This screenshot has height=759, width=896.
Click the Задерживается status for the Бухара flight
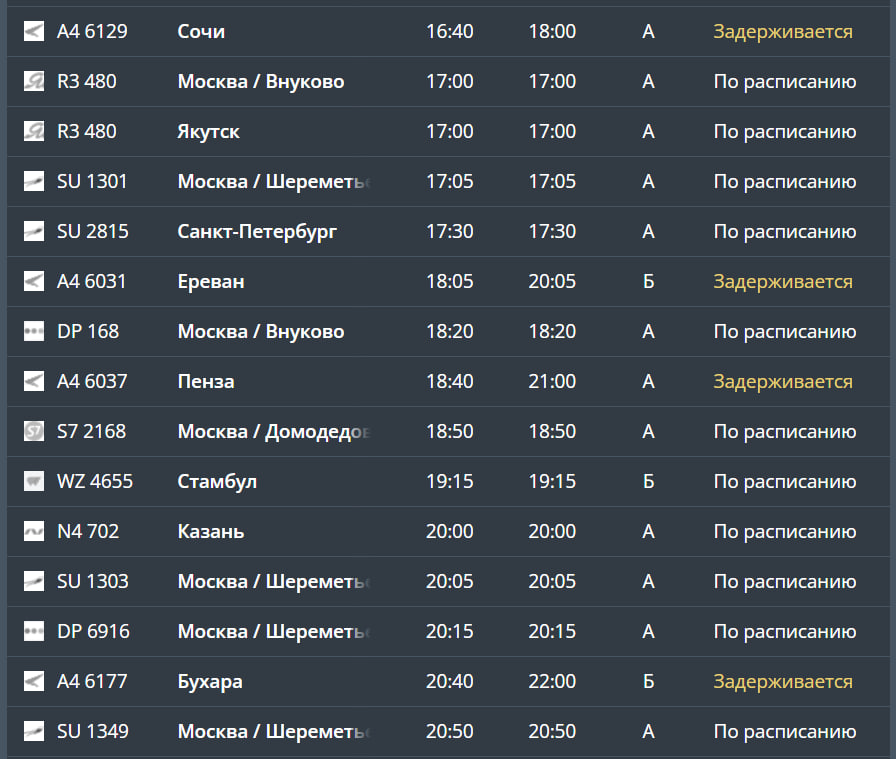coord(782,682)
